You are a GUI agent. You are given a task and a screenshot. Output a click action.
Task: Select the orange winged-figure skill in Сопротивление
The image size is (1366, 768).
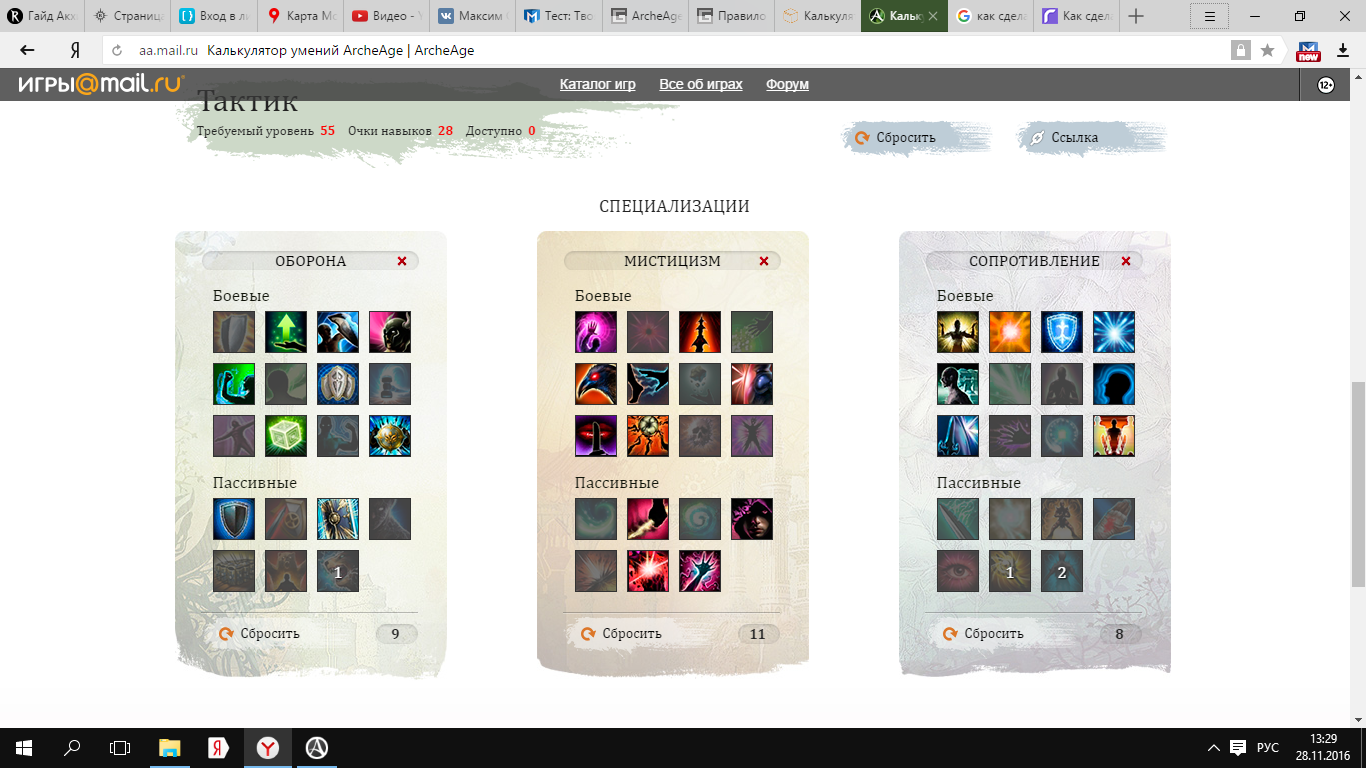pos(1114,436)
